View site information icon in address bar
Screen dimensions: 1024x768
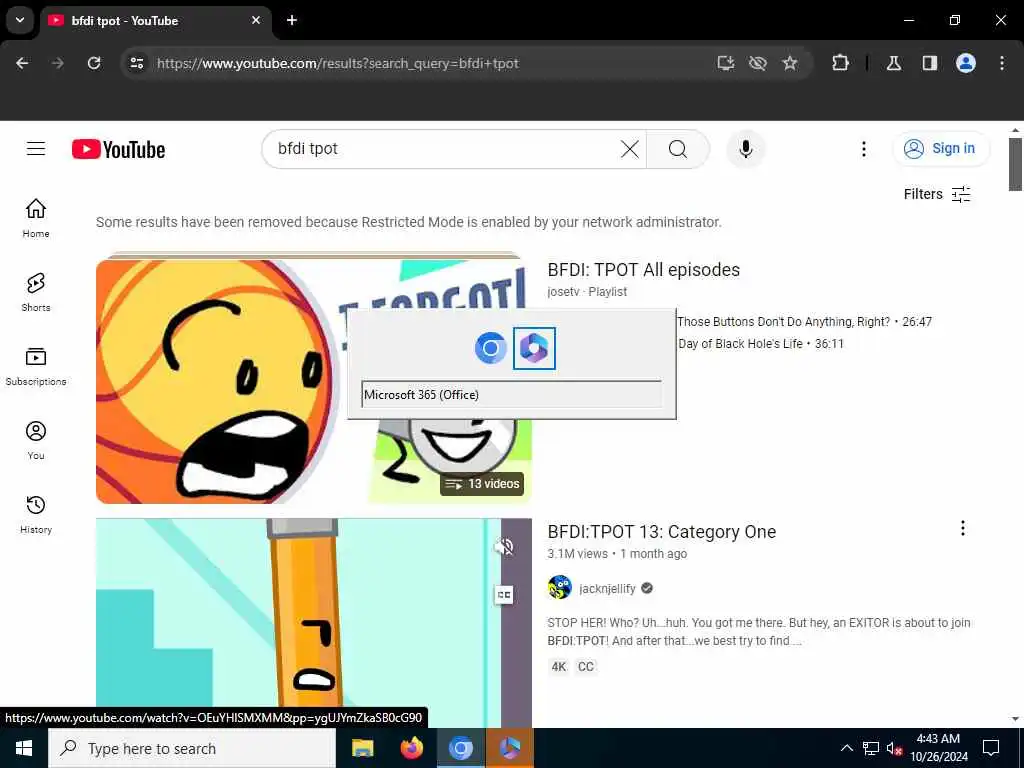pyautogui.click(x=136, y=63)
